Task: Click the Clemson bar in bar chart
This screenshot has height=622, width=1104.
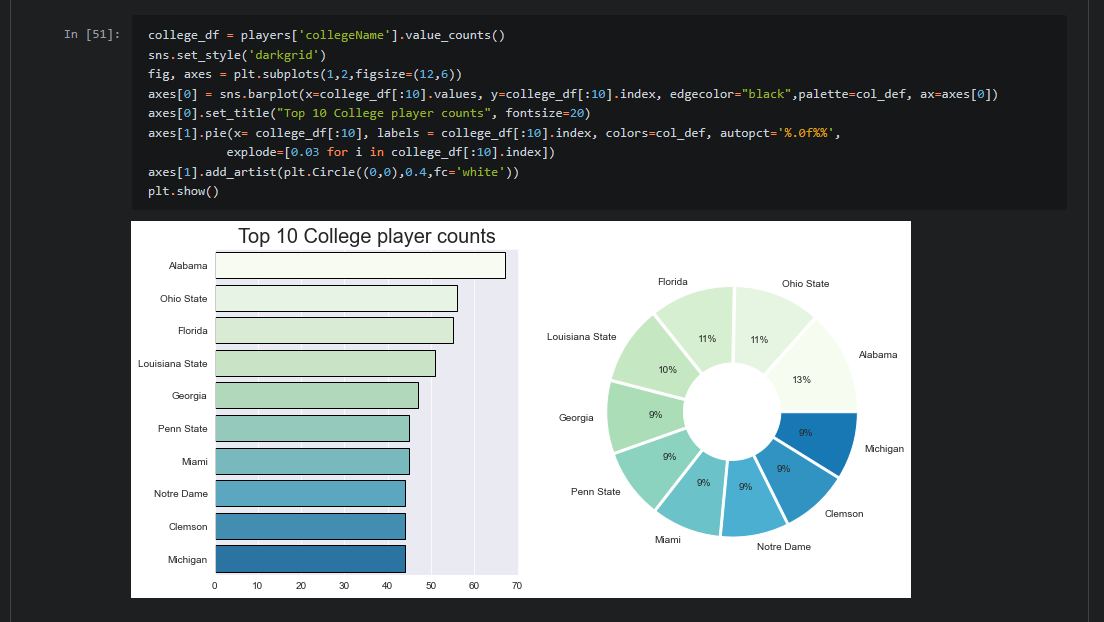Action: coord(310,527)
